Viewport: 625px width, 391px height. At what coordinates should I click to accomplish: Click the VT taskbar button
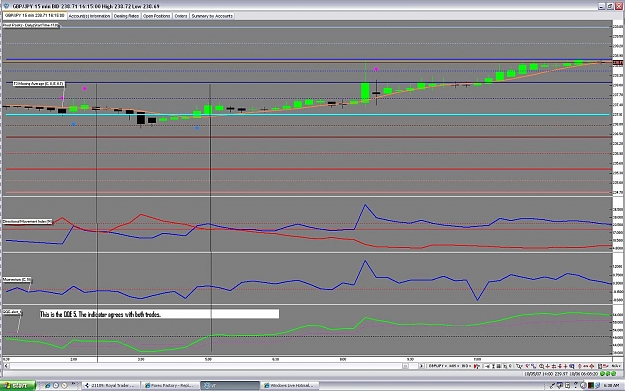[230, 385]
